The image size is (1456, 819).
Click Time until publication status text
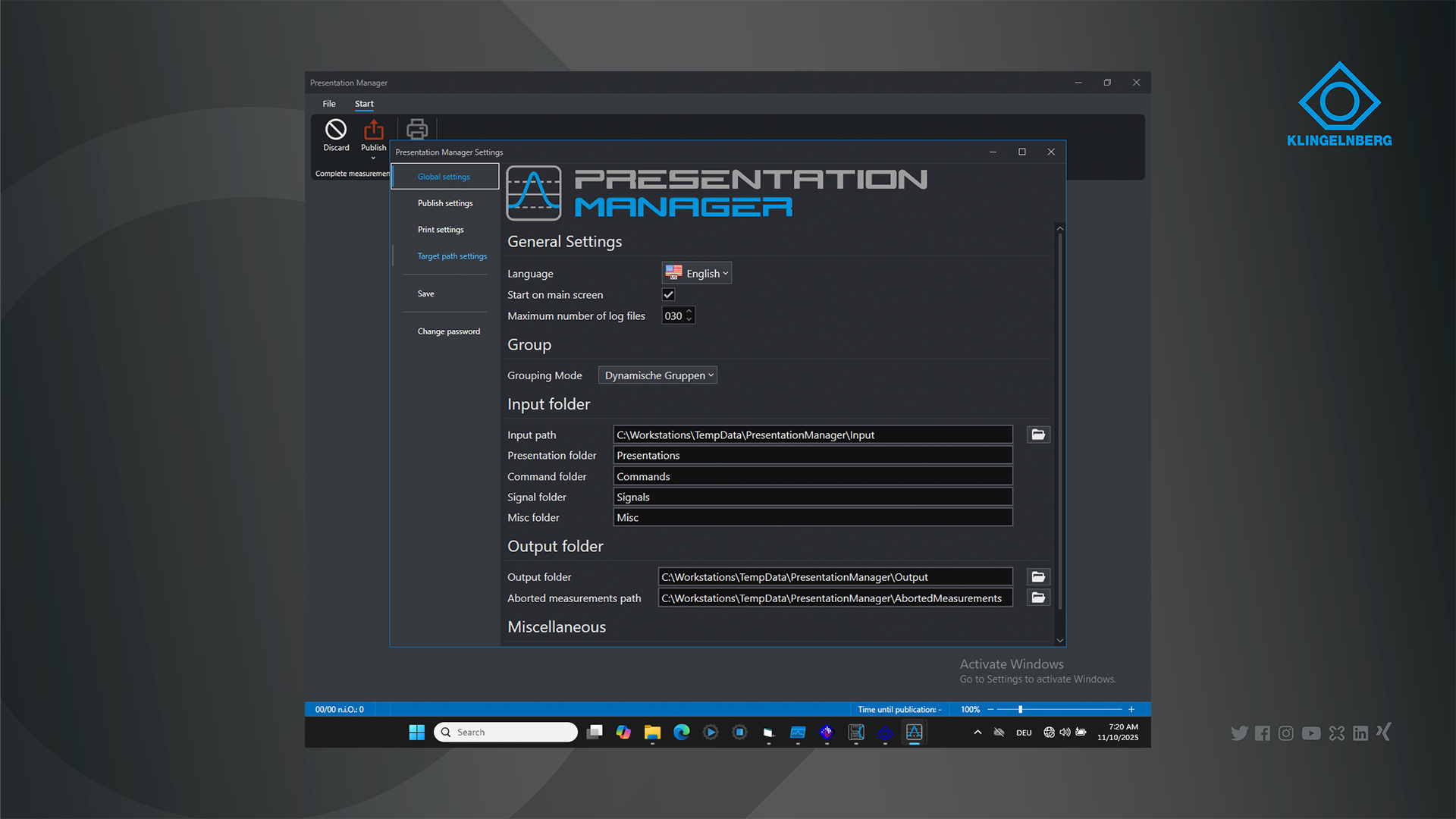[x=899, y=710]
